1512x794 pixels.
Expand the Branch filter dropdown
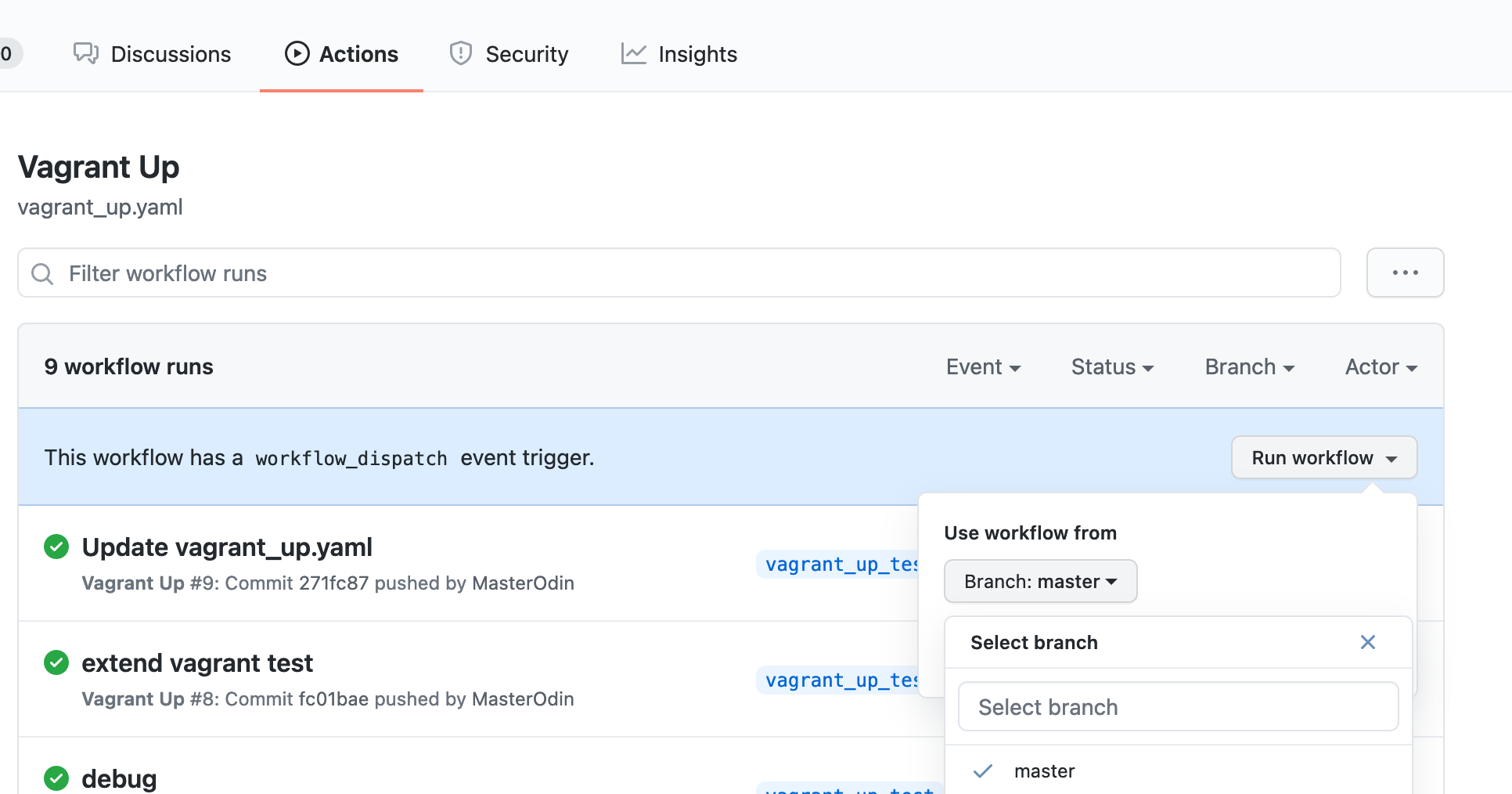pyautogui.click(x=1250, y=366)
